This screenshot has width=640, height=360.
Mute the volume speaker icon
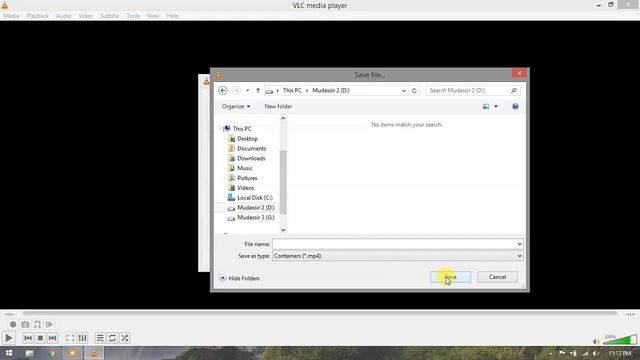pyautogui.click(x=596, y=341)
